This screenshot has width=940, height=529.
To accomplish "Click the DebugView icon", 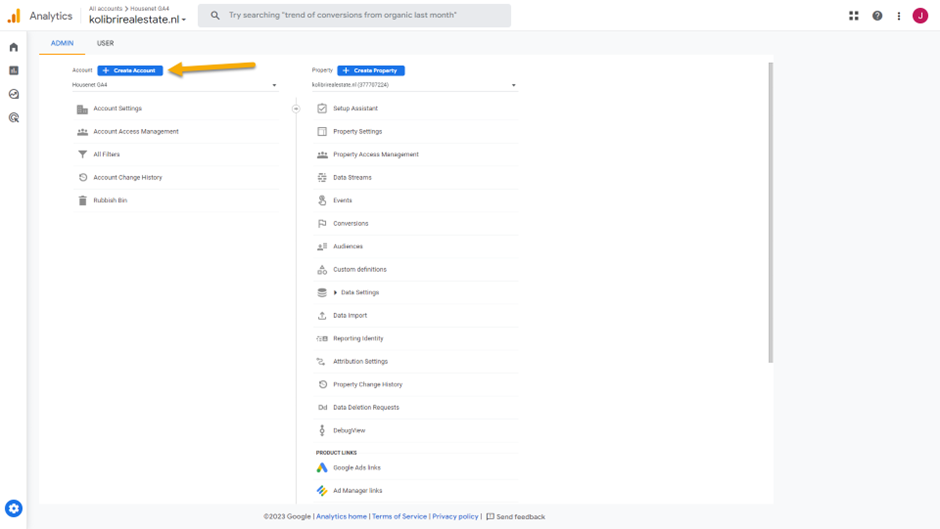I will click(x=322, y=431).
